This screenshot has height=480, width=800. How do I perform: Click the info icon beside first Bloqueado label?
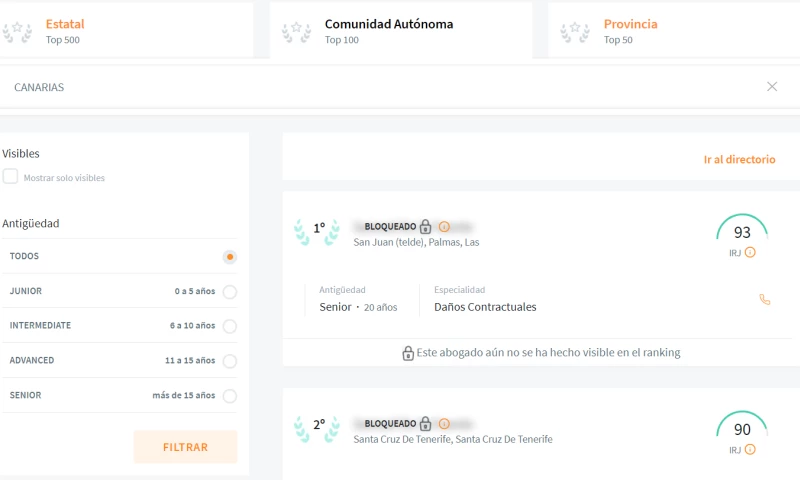click(444, 227)
